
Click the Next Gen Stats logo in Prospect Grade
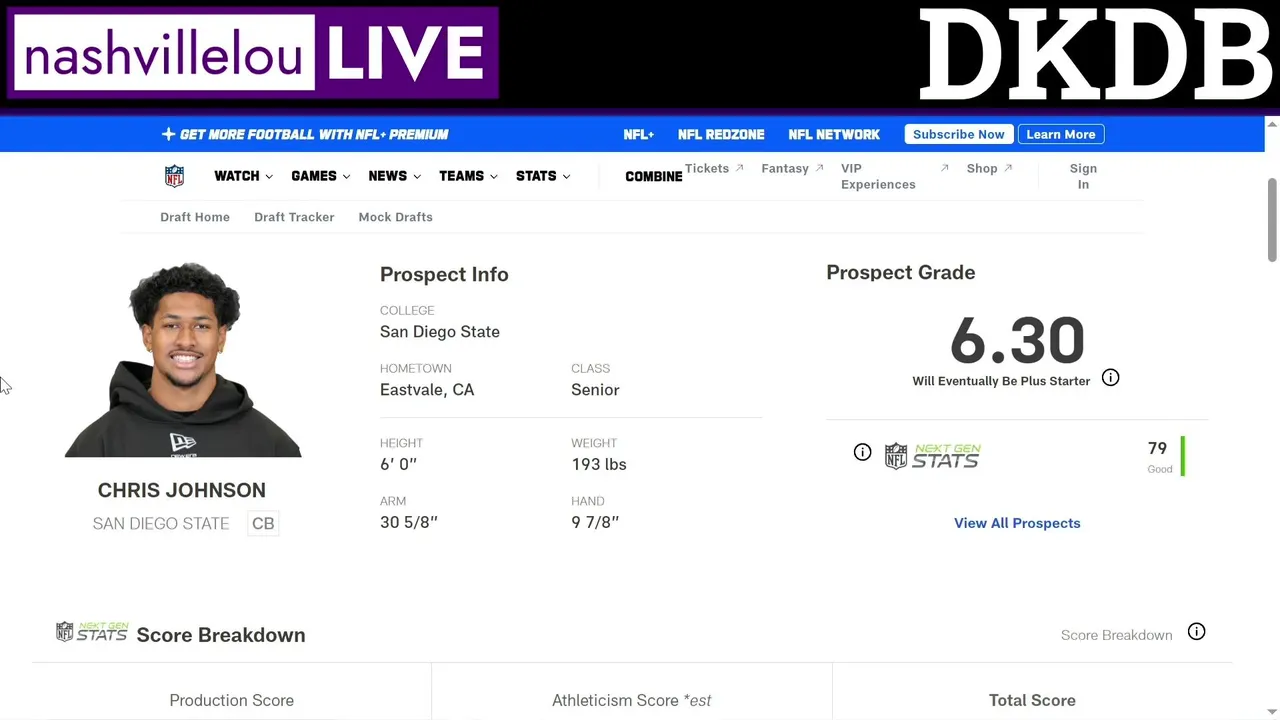click(x=933, y=456)
